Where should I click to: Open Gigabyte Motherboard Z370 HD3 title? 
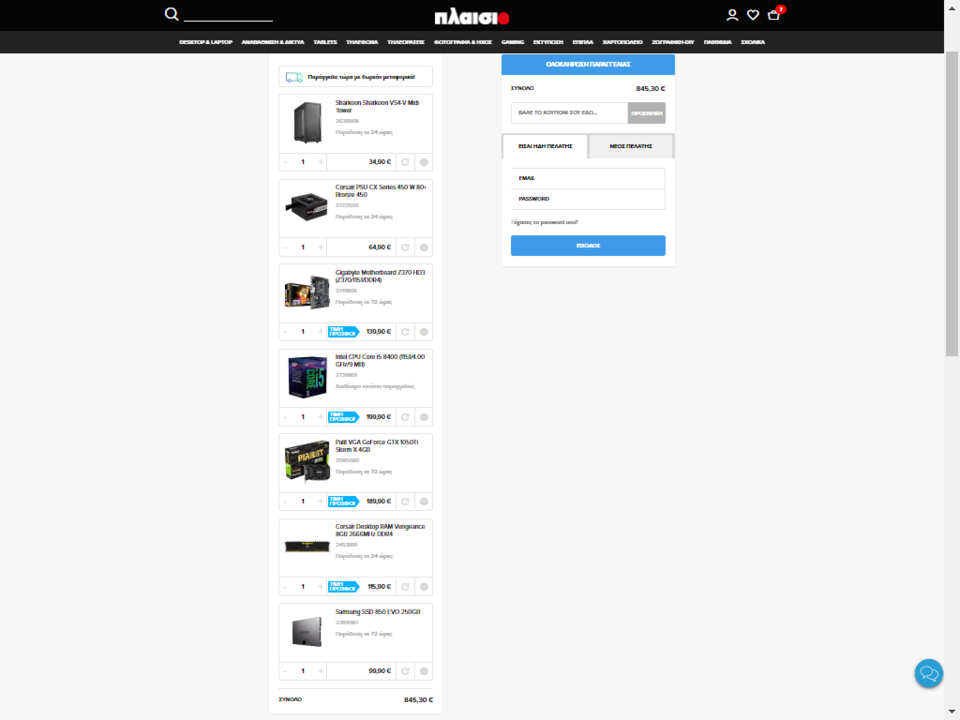click(380, 276)
